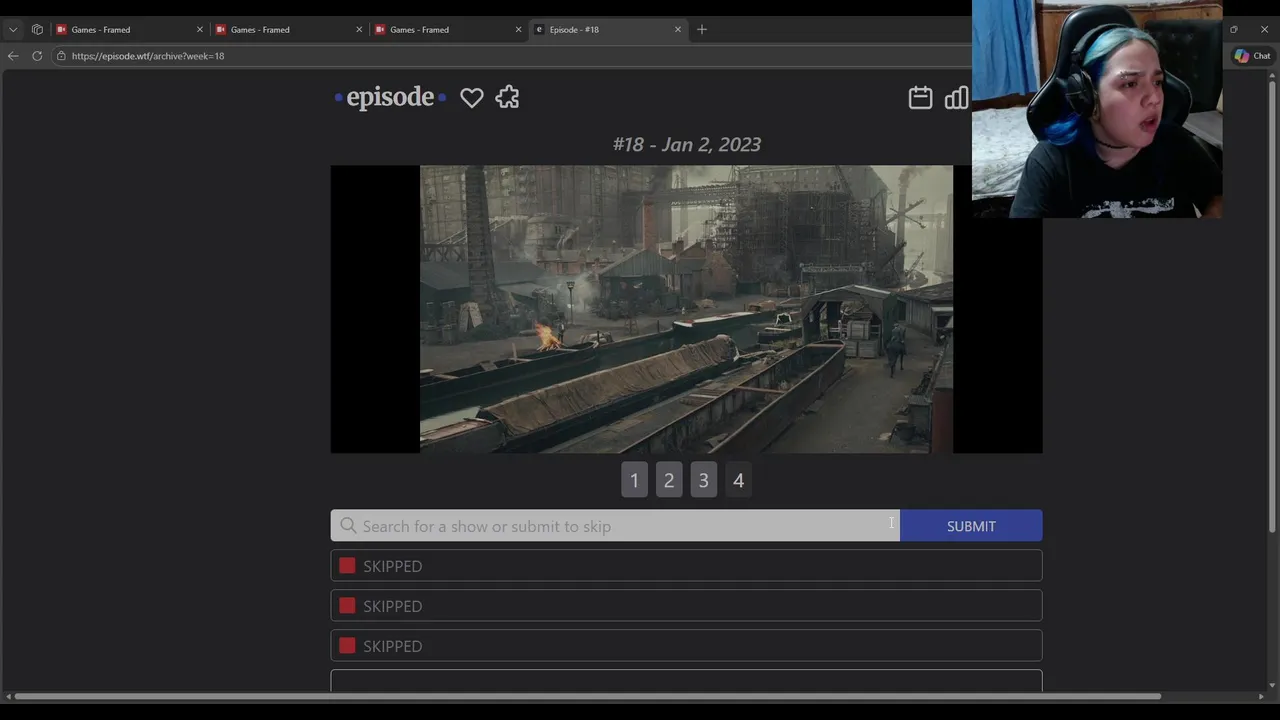Click the episode logo
This screenshot has height=720, width=1280.
(x=390, y=97)
